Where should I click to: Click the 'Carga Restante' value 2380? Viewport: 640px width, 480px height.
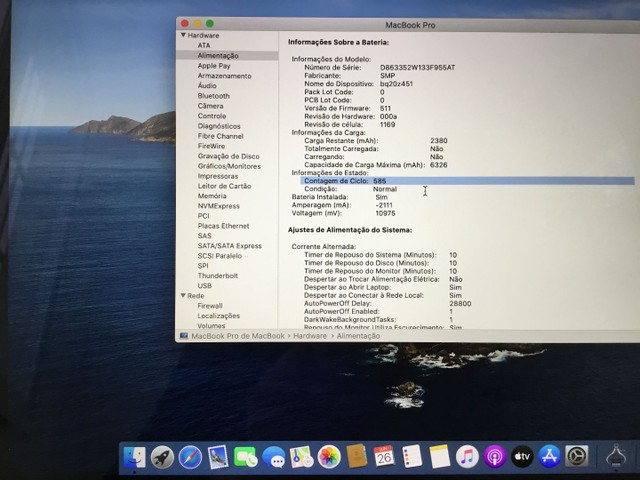point(438,140)
